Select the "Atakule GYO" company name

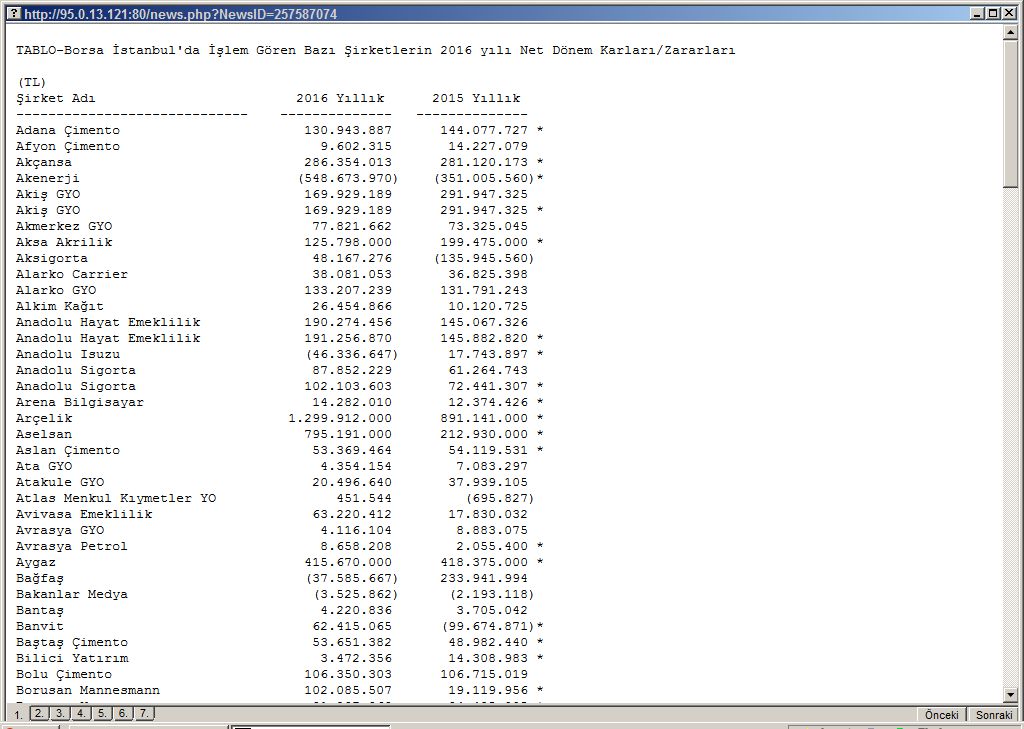pos(59,483)
